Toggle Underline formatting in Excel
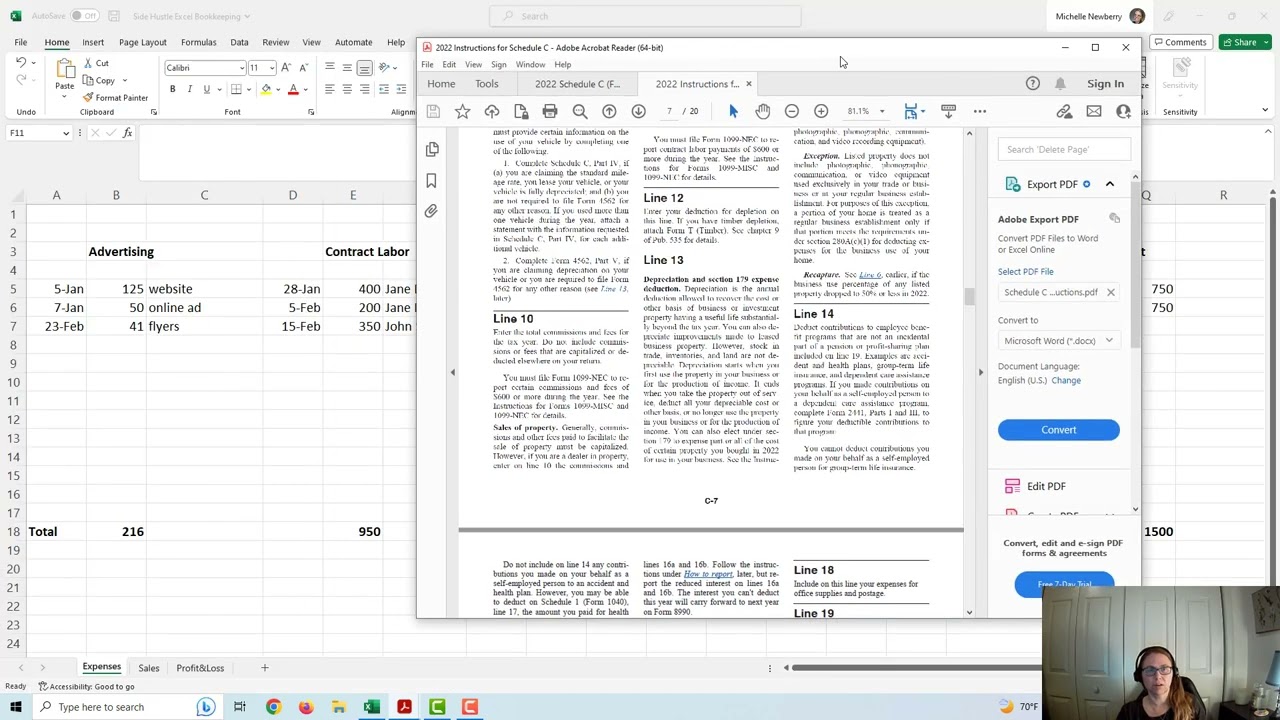This screenshot has width=1280, height=720. click(206, 89)
